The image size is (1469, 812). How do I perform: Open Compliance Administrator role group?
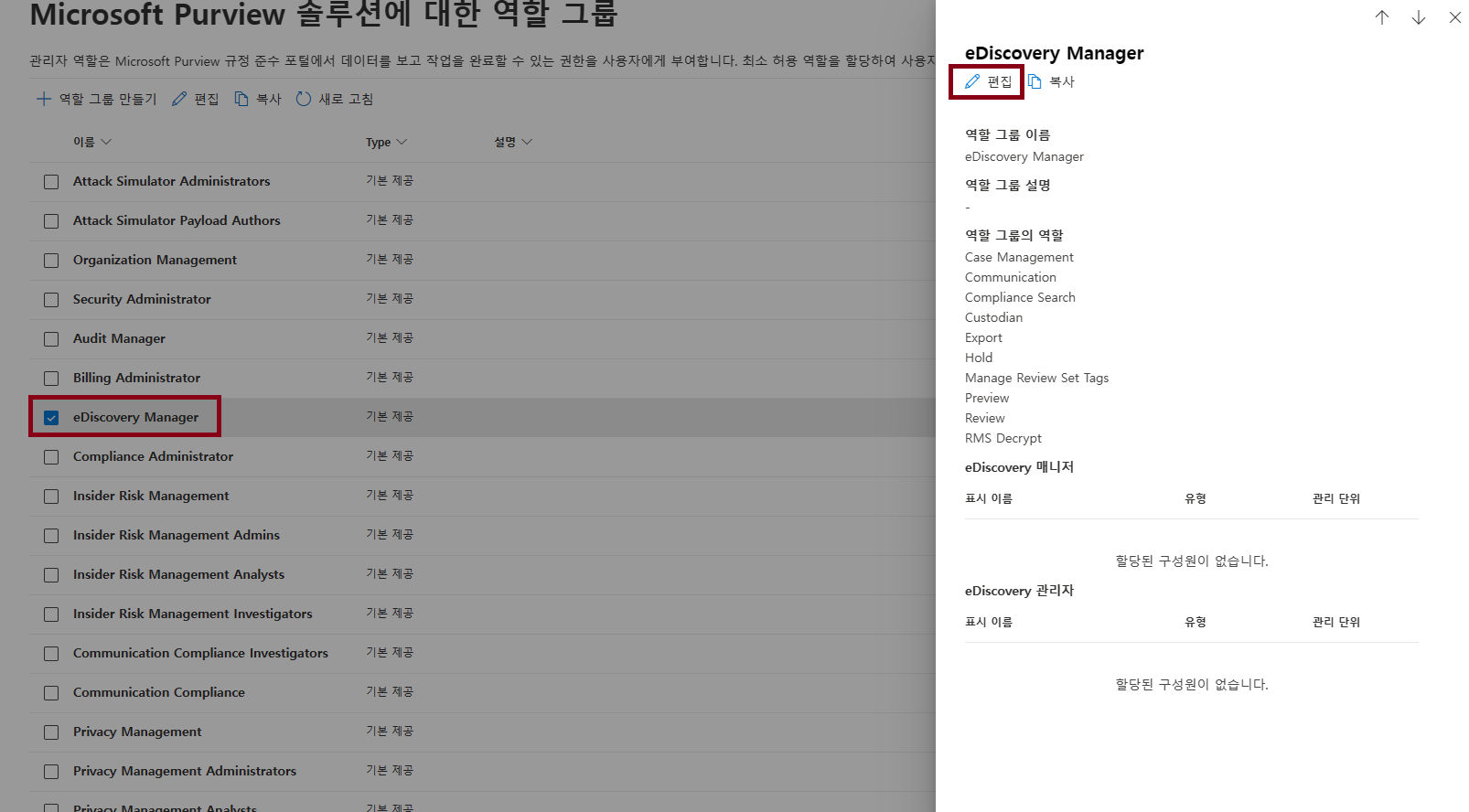[x=153, y=456]
